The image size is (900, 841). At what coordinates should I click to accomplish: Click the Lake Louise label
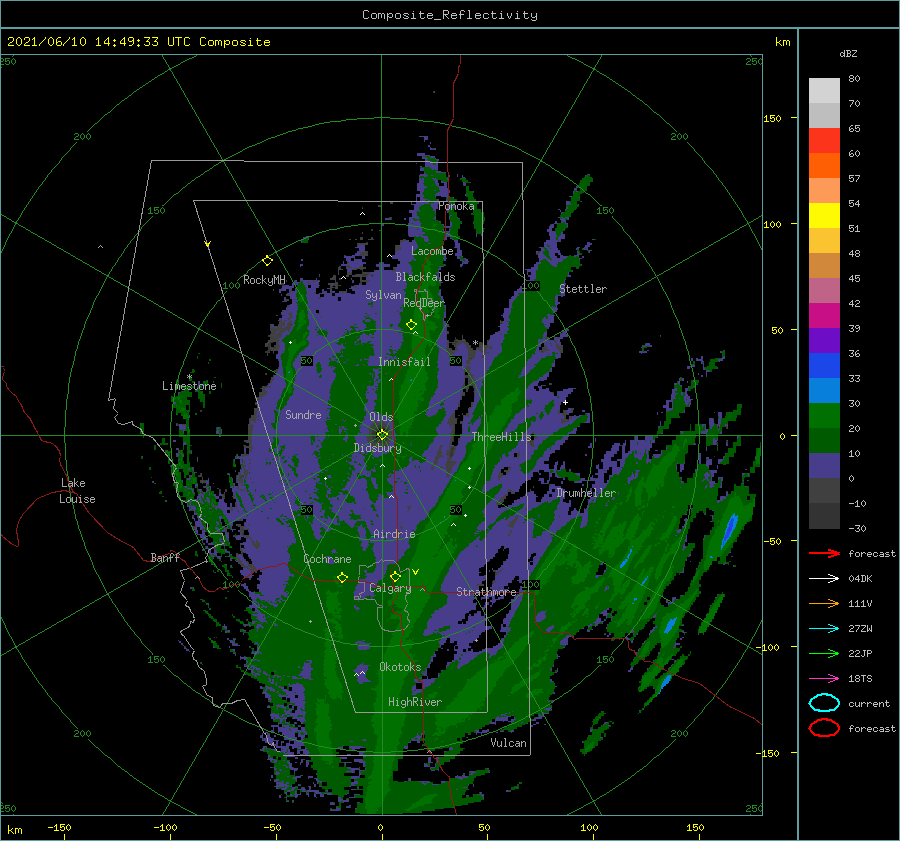[77, 491]
